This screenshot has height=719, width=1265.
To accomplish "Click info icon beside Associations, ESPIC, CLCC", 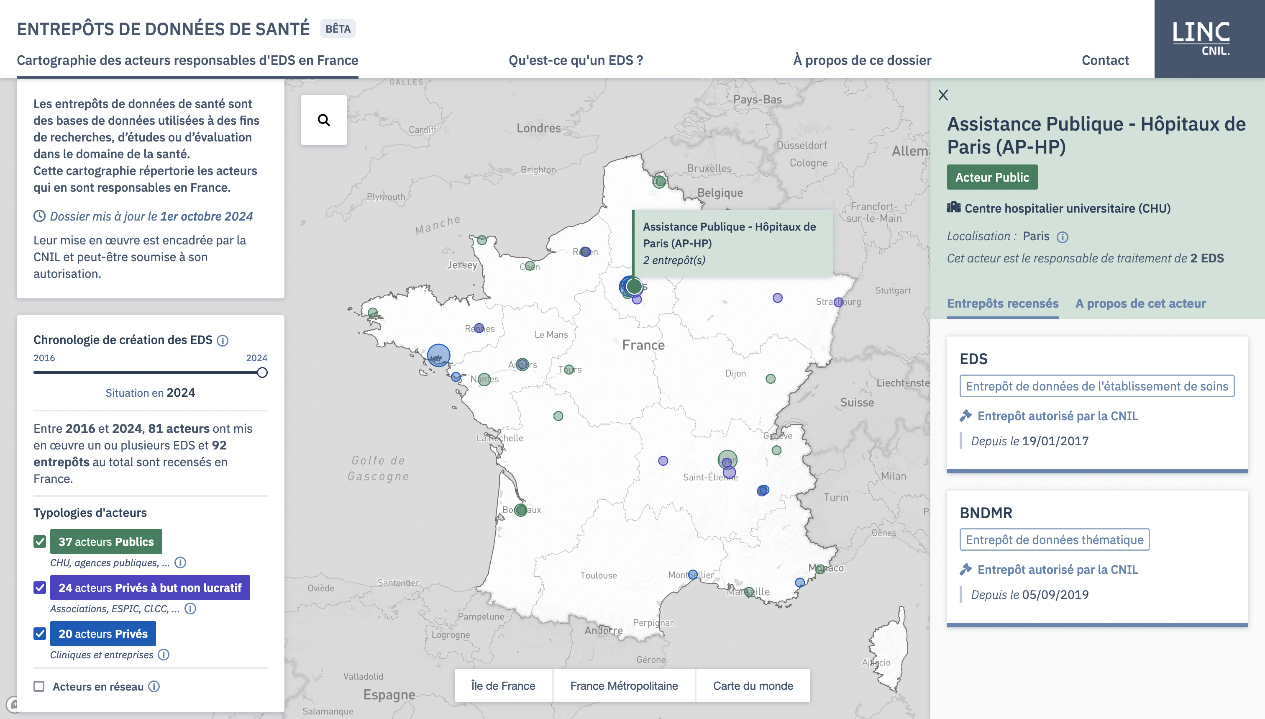I will point(190,609).
